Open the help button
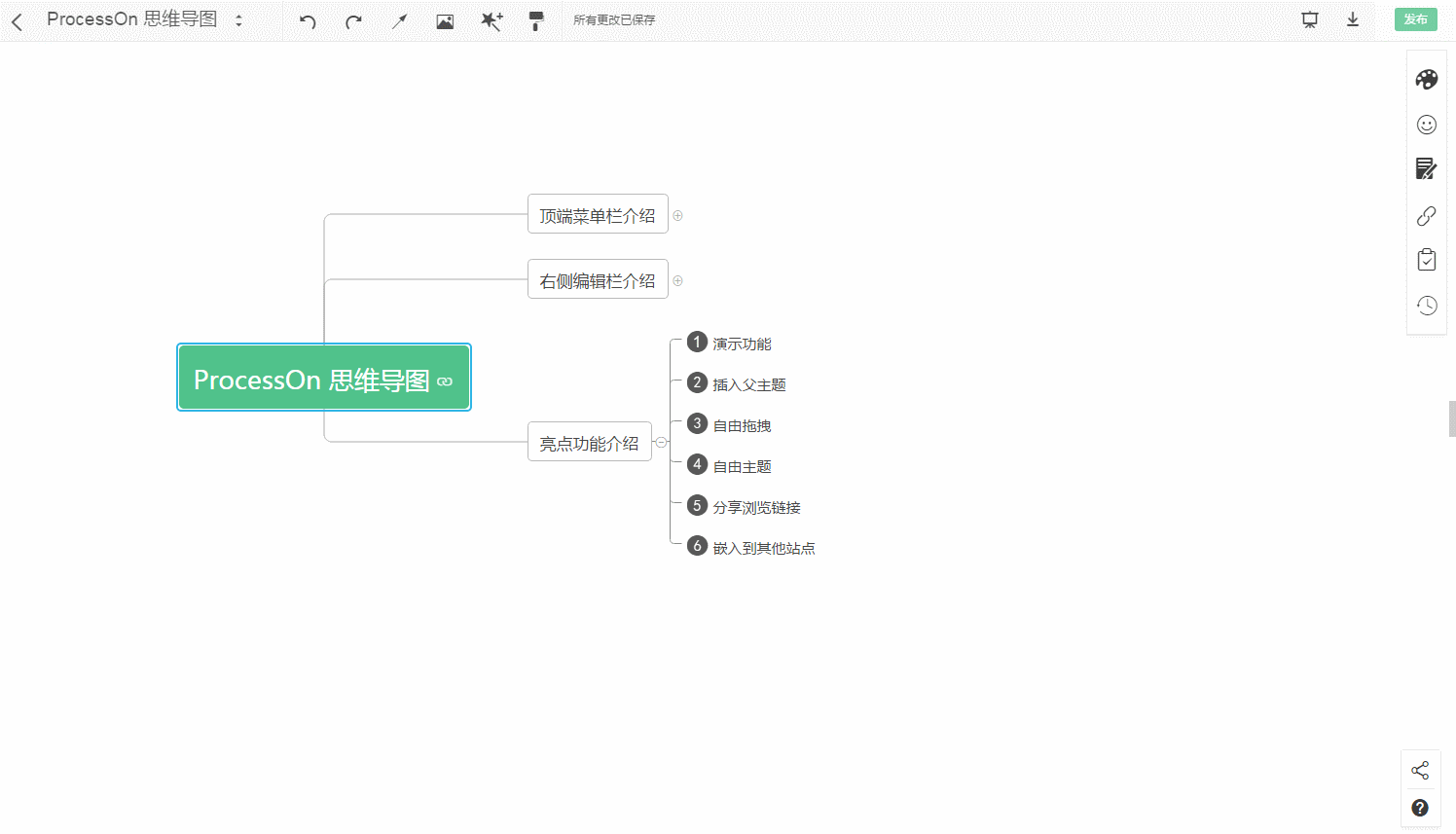The height and width of the screenshot is (834, 1456). tap(1420, 808)
